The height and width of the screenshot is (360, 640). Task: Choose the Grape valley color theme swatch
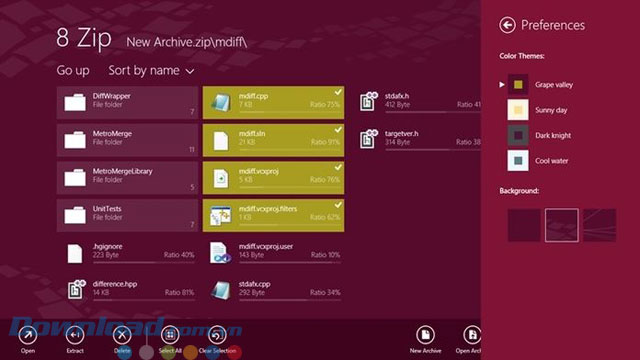coord(518,84)
